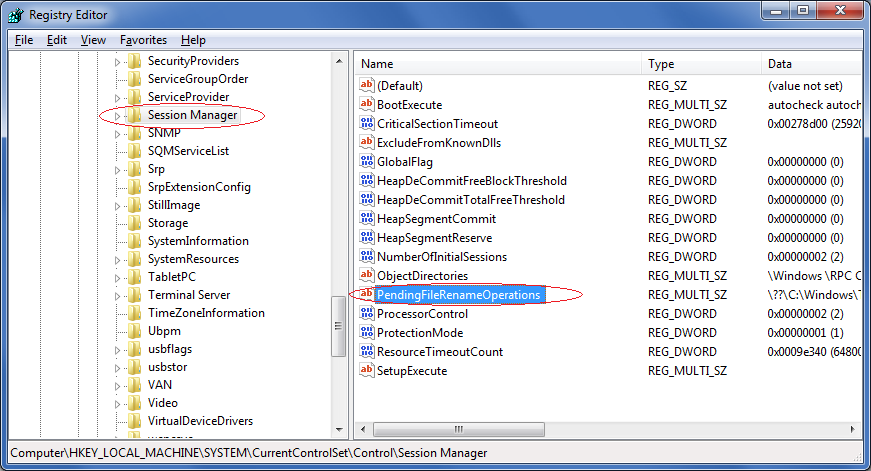This screenshot has width=871, height=471.
Task: Expand the Session Manager key arrow
Action: (x=117, y=116)
